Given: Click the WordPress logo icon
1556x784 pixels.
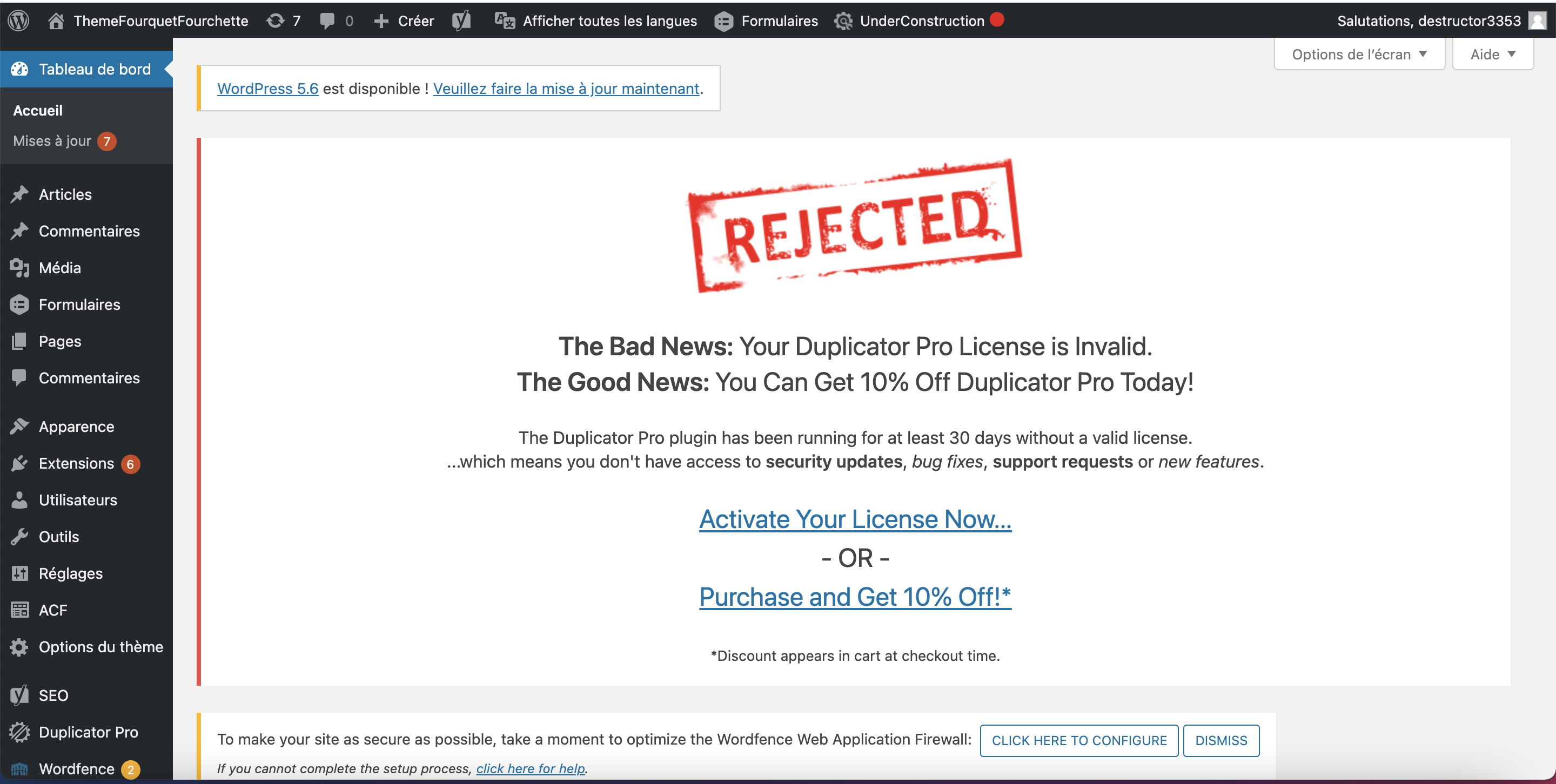Looking at the screenshot, I should point(19,21).
